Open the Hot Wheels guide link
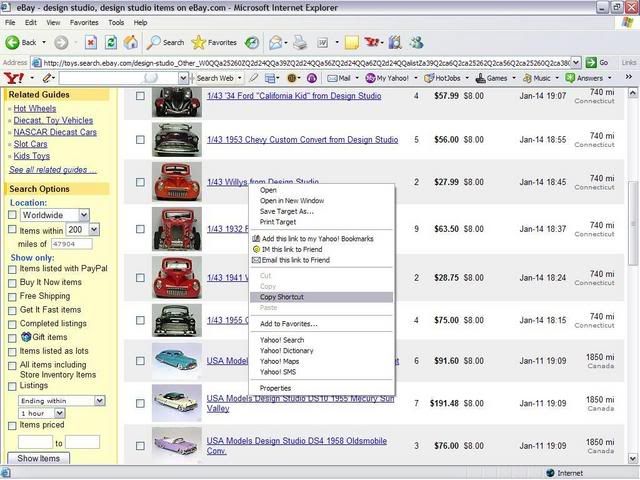 click(x=35, y=109)
